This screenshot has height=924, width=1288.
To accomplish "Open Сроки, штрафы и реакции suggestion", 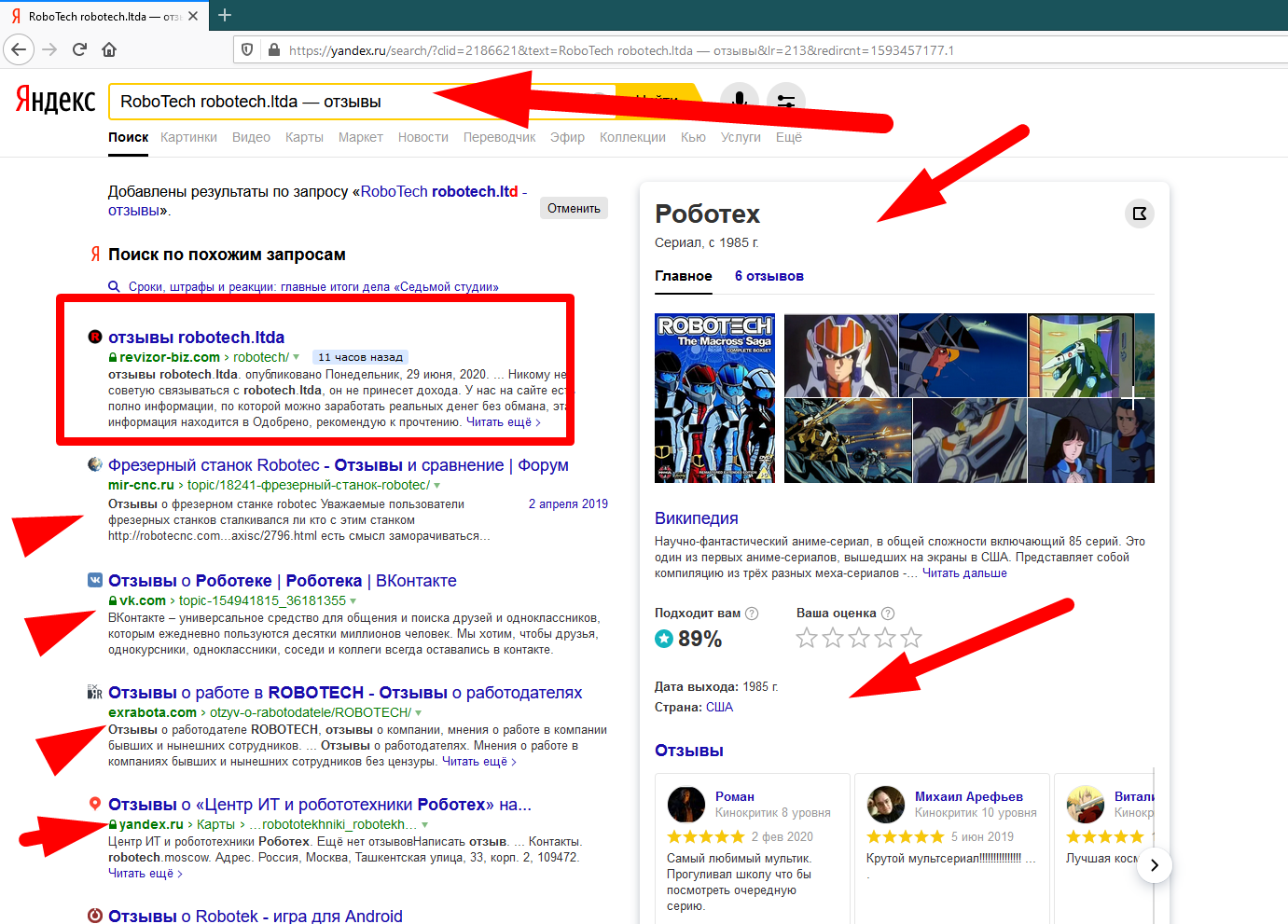I will click(x=313, y=287).
